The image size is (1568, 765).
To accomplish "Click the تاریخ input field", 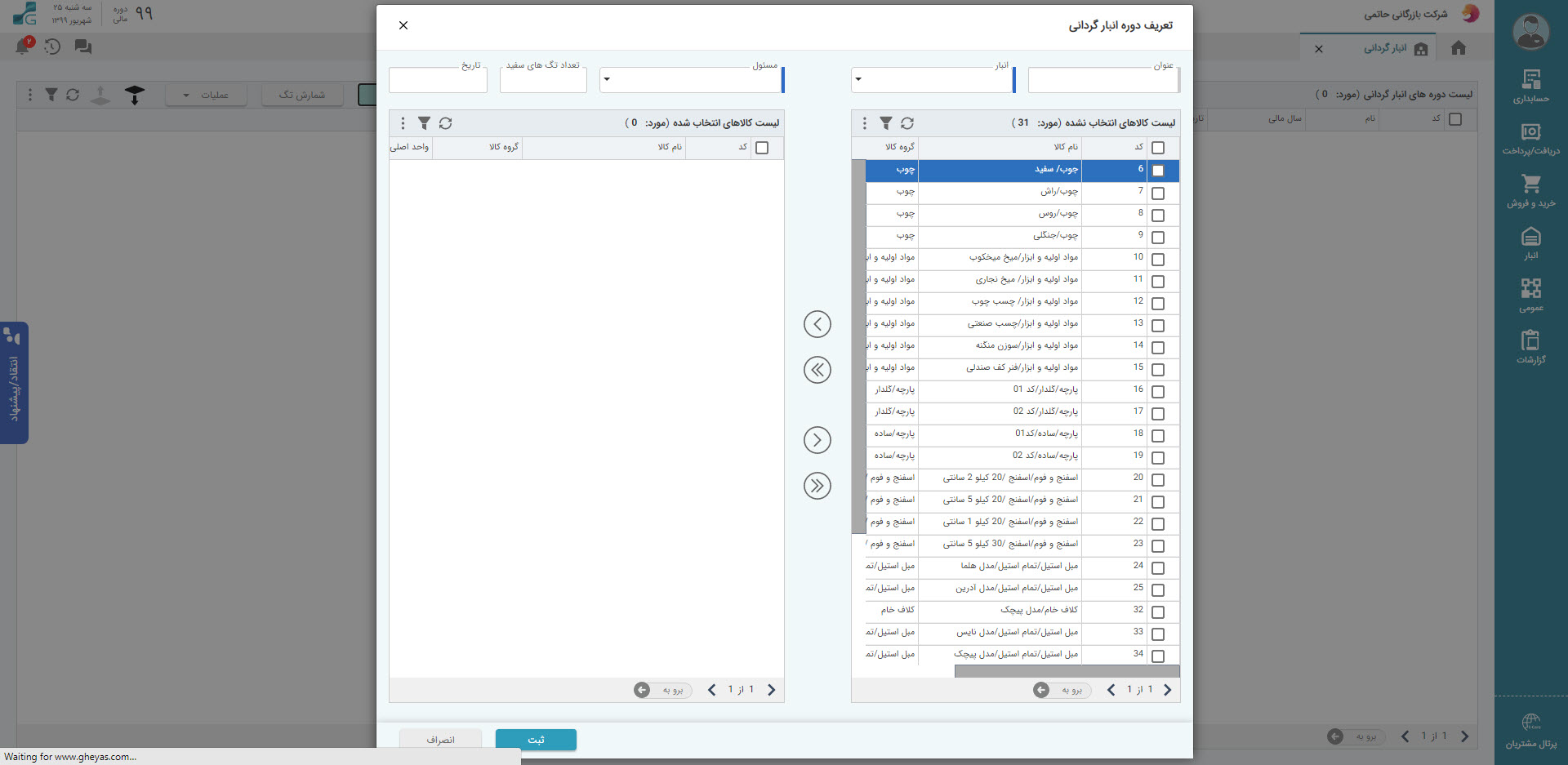I will click(x=438, y=79).
